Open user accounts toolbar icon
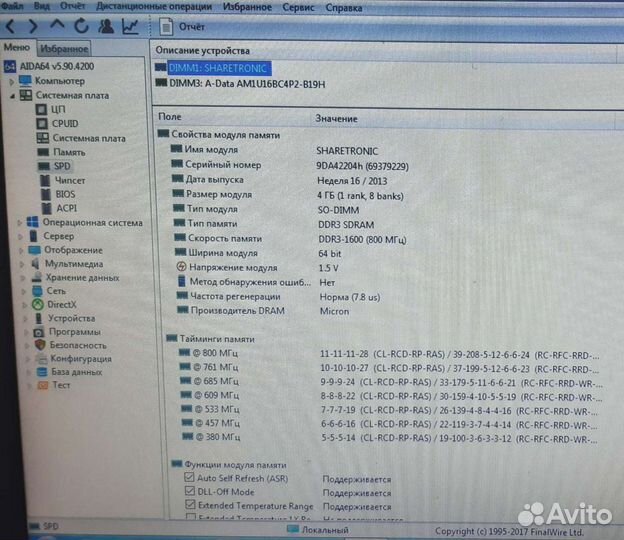Image resolution: width=624 pixels, height=540 pixels. 106,26
